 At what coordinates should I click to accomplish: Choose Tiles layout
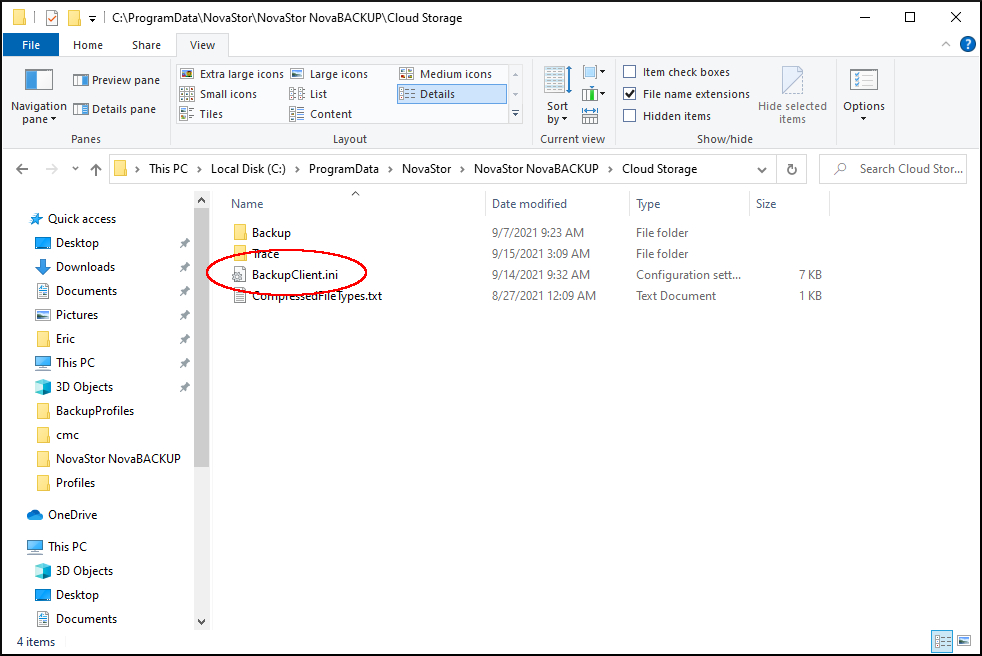202,114
